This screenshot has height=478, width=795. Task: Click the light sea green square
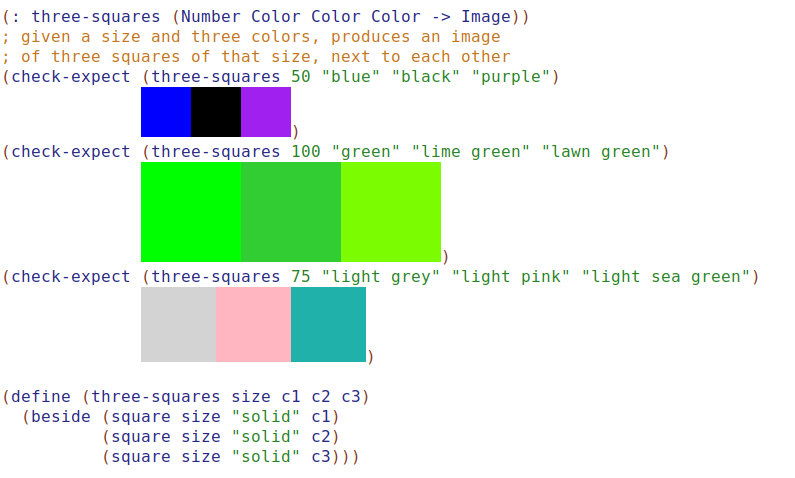pyautogui.click(x=328, y=324)
